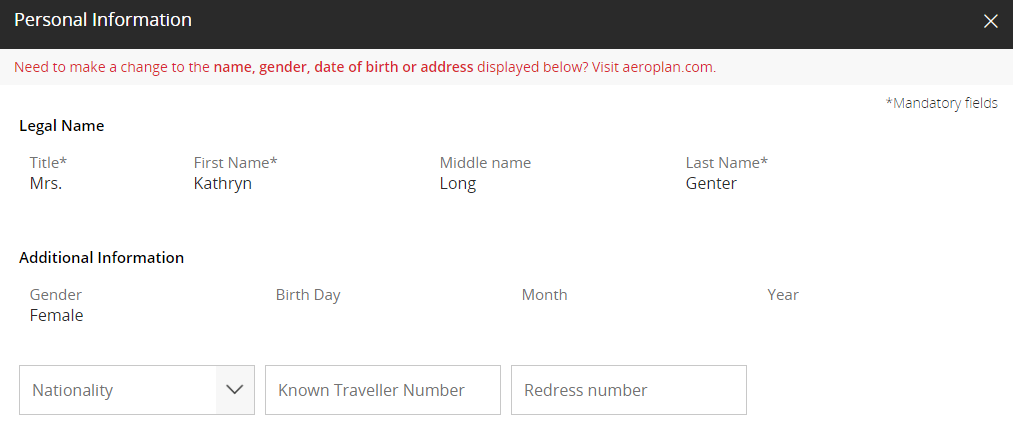1013x441 pixels.
Task: Click the First Name* field label
Action: click(235, 163)
